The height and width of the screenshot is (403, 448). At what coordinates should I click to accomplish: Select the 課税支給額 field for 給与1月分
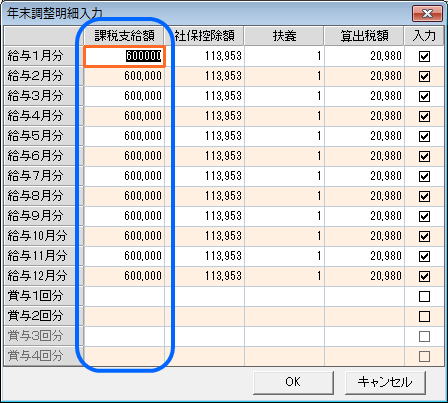pyautogui.click(x=124, y=56)
